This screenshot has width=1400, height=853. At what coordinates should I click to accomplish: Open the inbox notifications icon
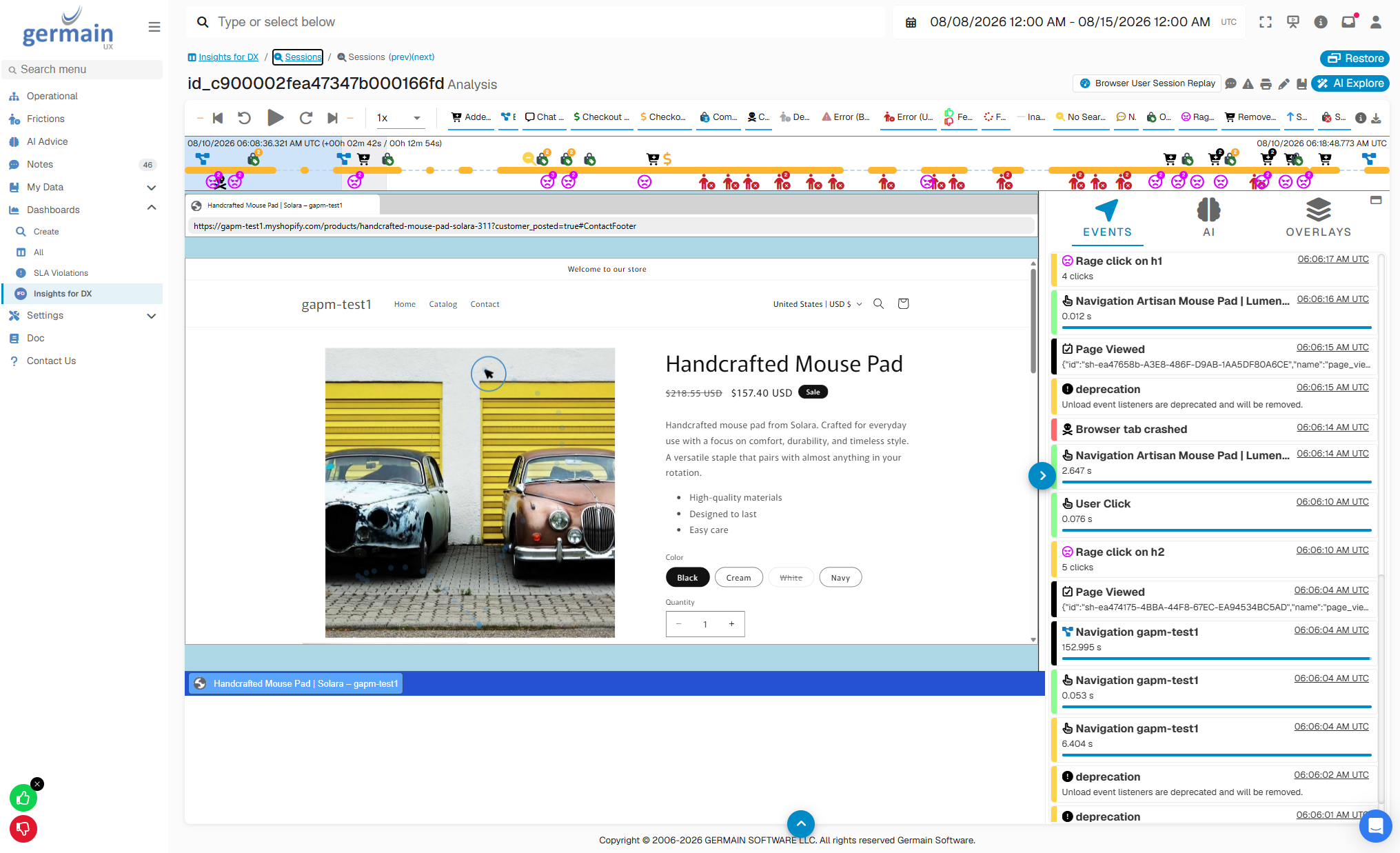pos(1348,22)
